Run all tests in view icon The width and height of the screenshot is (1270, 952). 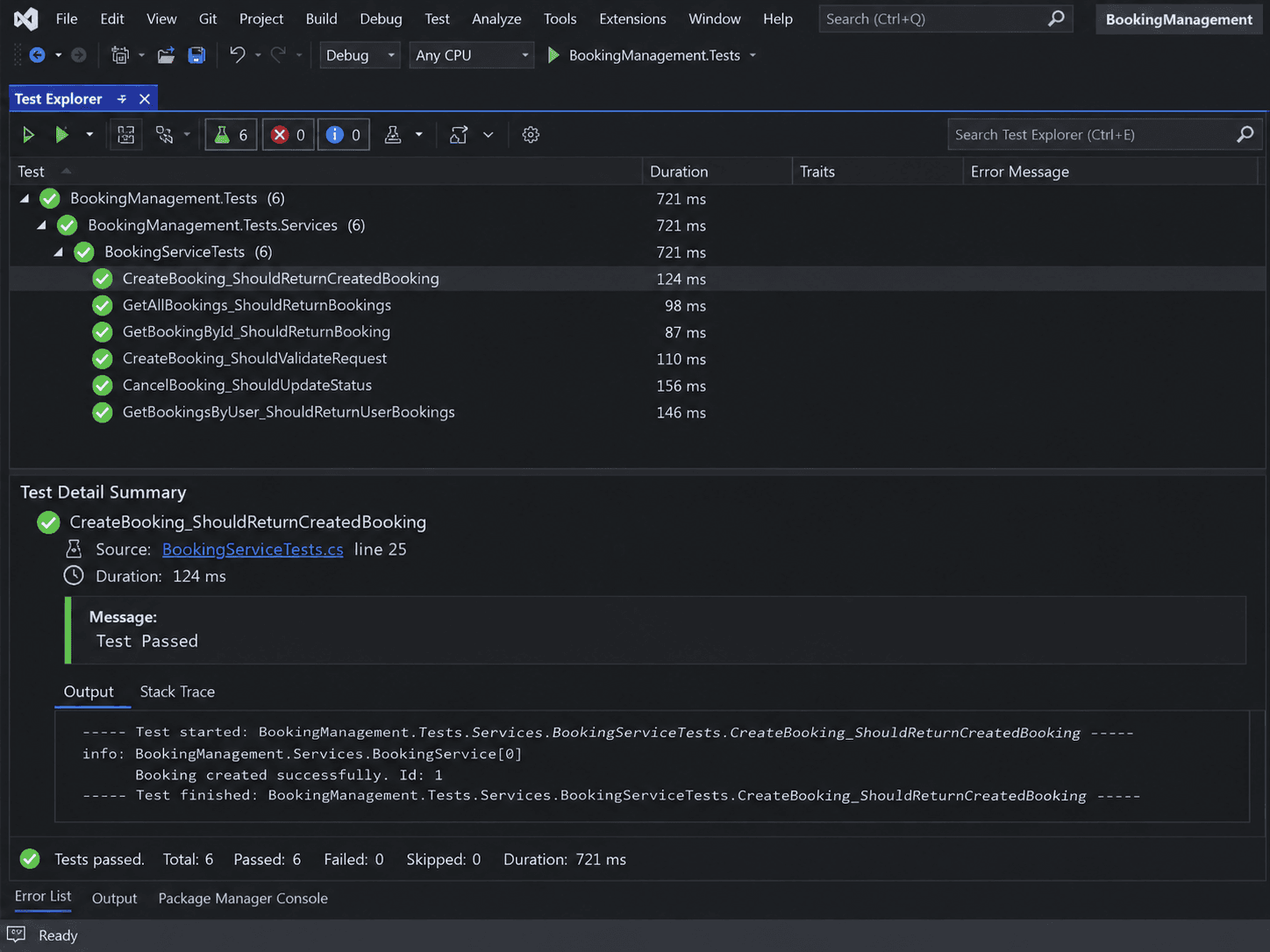(28, 135)
